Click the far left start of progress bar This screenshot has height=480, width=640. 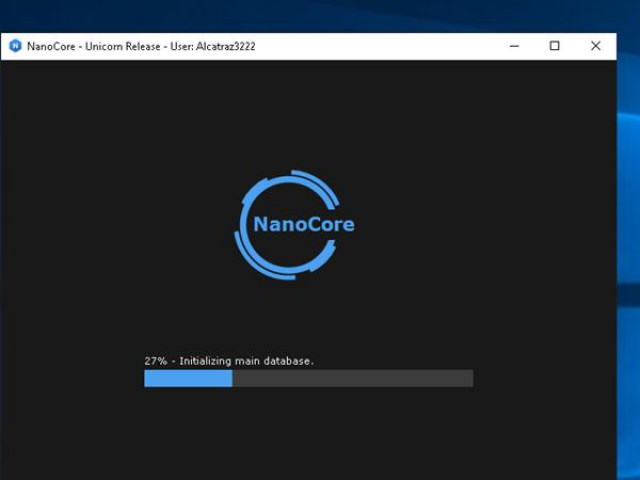coord(147,378)
